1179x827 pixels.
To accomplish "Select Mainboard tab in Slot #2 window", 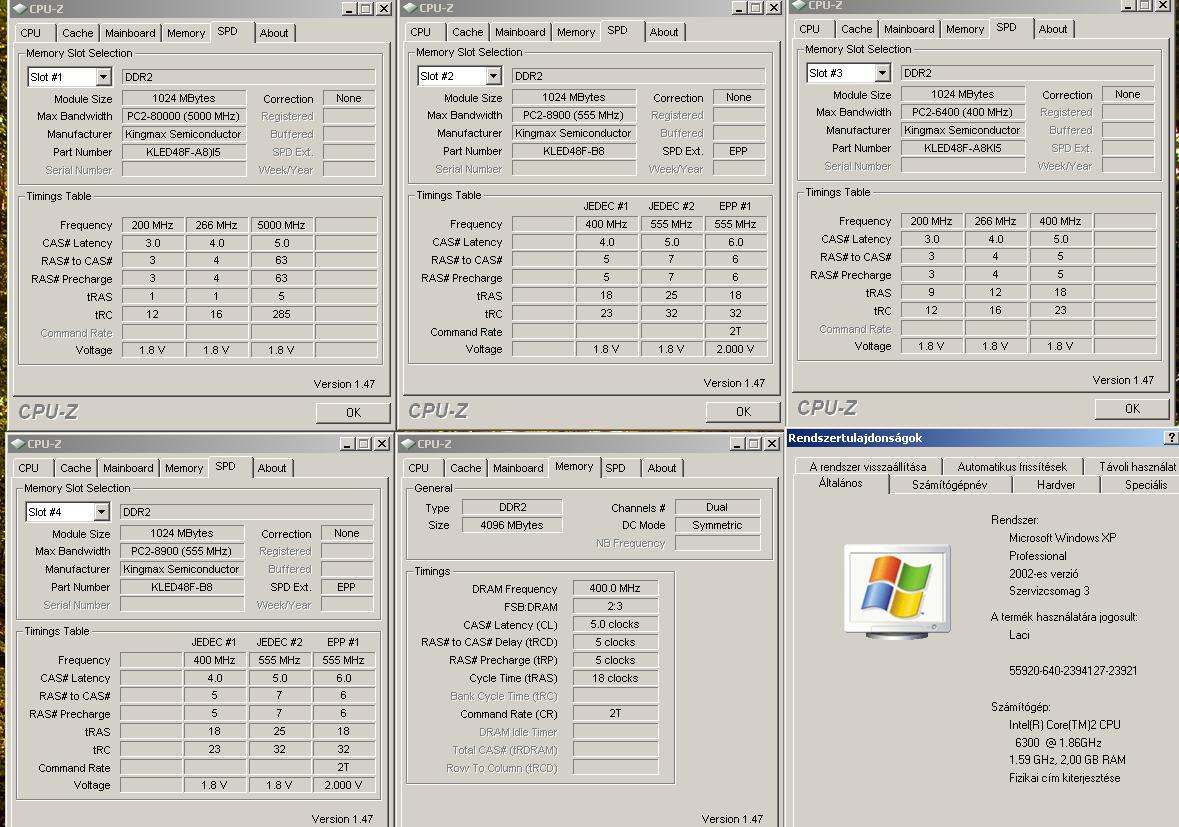I will [520, 32].
